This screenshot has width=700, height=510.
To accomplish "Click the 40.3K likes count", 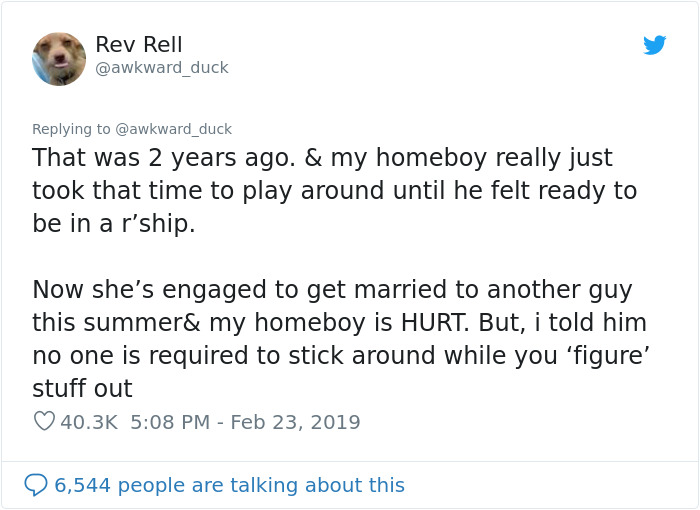I will (x=89, y=422).
